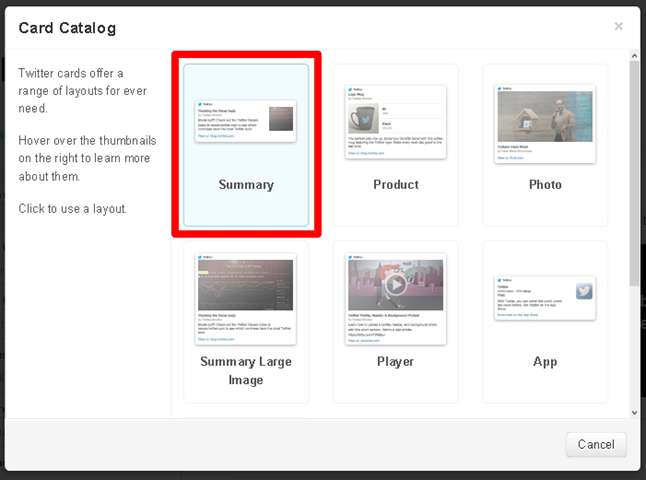This screenshot has height=480, width=646.
Task: Choose the Product card layout
Action: tap(396, 145)
